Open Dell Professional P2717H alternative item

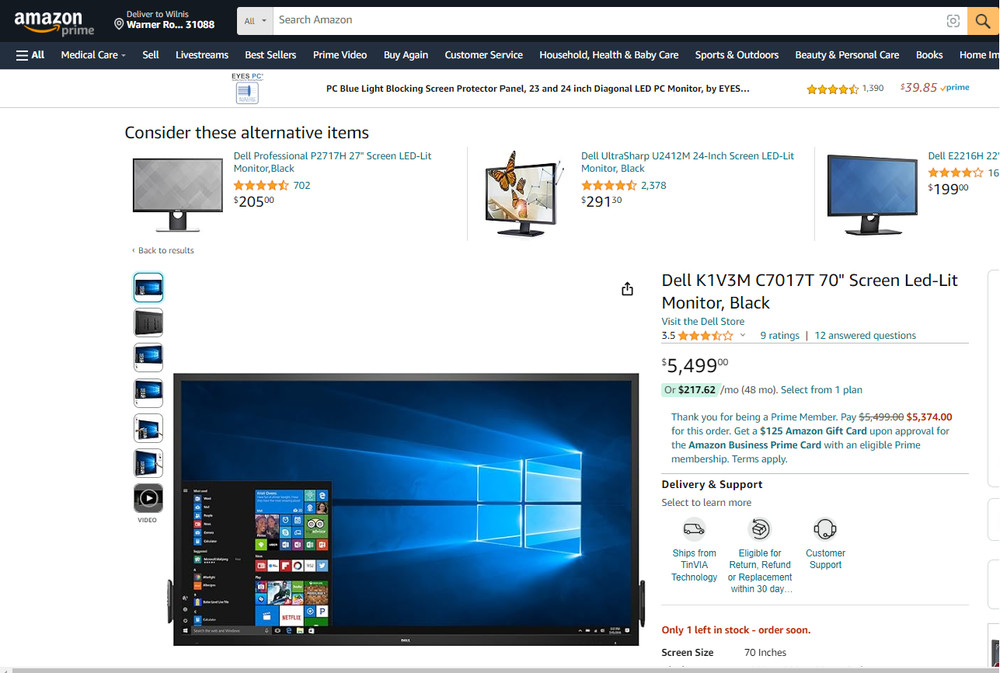332,162
